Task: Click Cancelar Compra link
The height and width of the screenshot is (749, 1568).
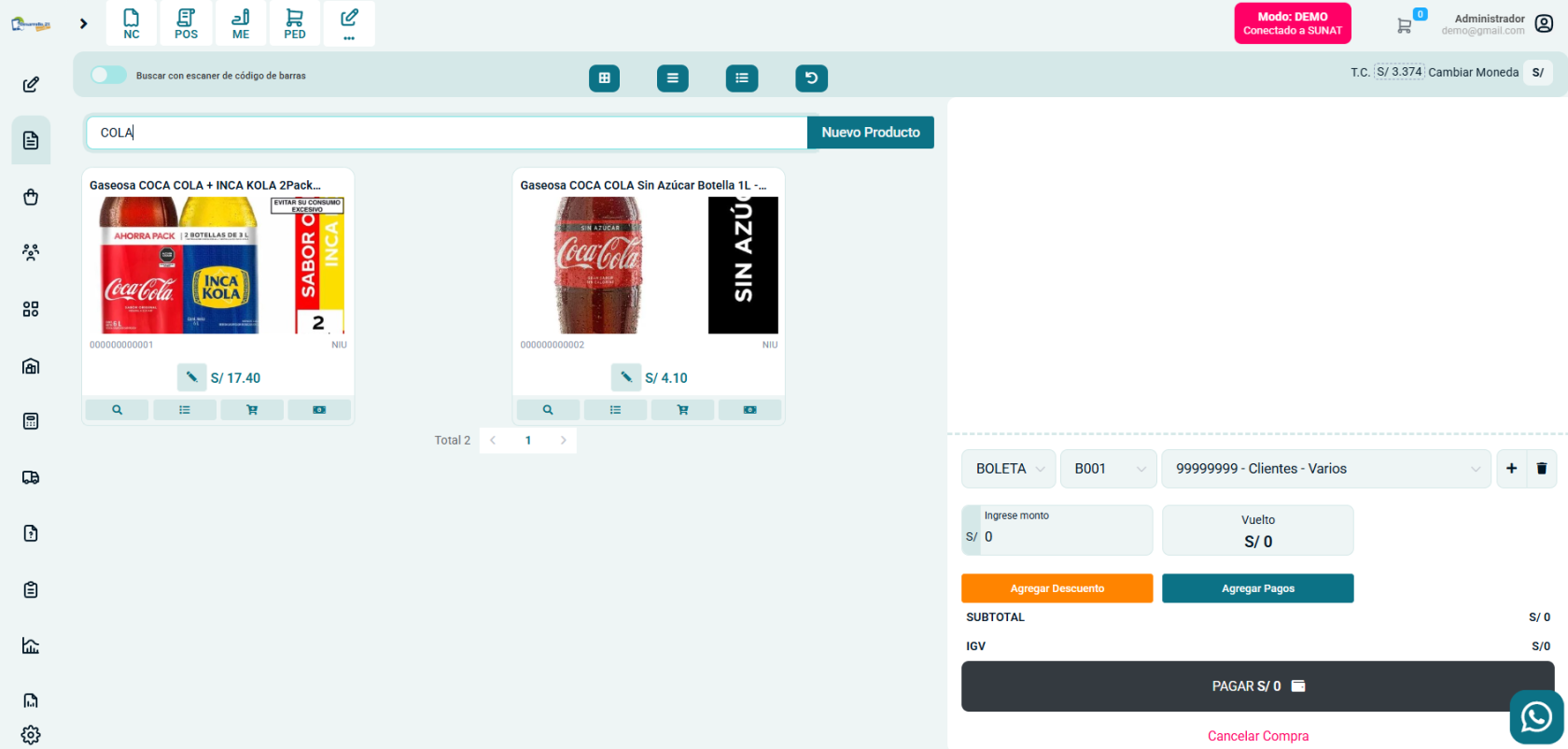Action: pyautogui.click(x=1257, y=736)
